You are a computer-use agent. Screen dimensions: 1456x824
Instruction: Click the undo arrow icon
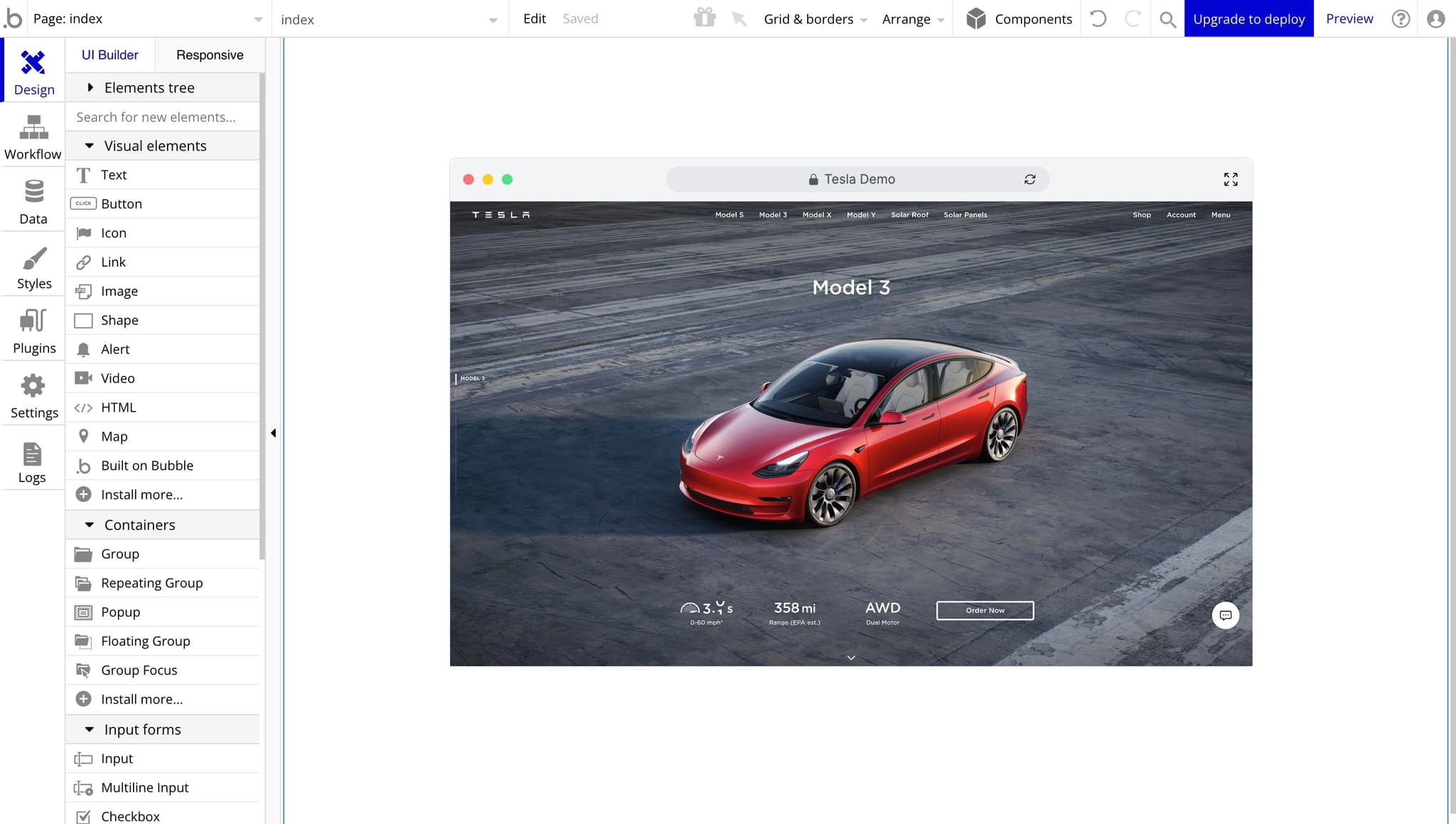[x=1098, y=18]
